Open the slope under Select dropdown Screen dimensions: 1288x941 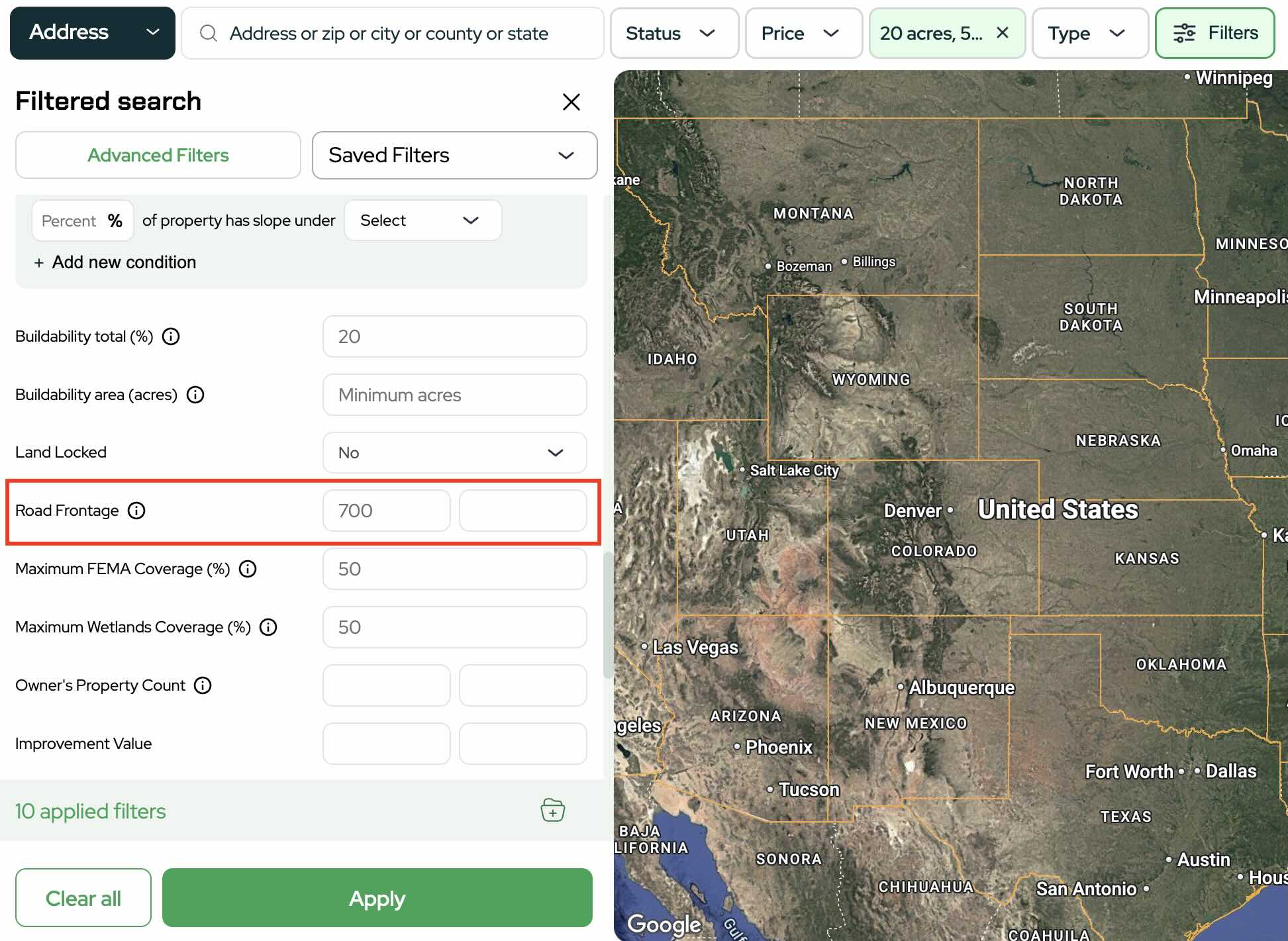[x=422, y=221]
